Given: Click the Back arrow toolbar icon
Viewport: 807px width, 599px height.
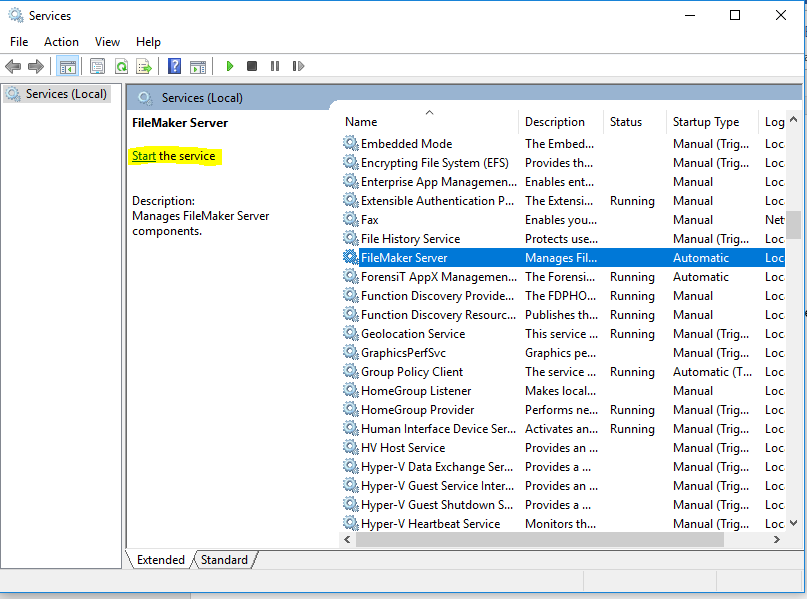Looking at the screenshot, I should point(13,66).
